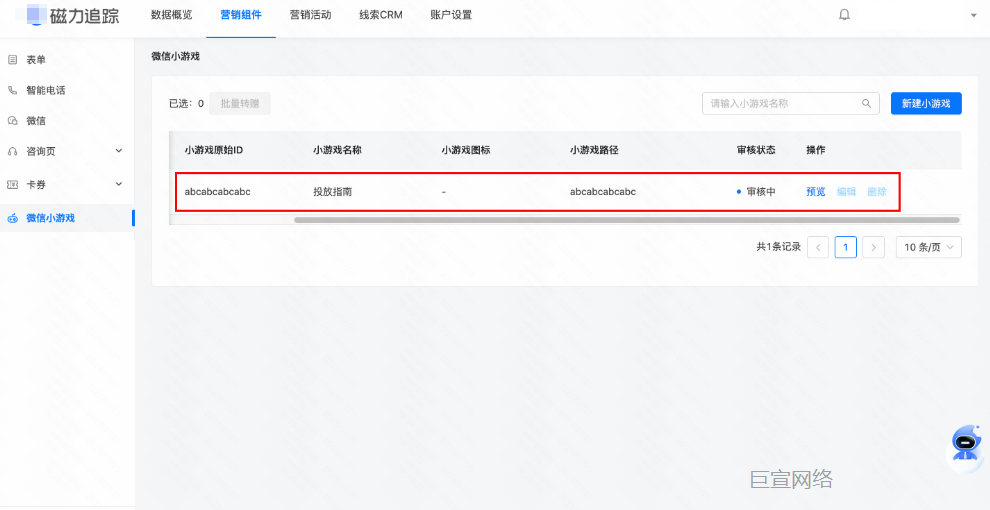Click the search magnifier icon
The image size is (990, 510).
[x=866, y=104]
